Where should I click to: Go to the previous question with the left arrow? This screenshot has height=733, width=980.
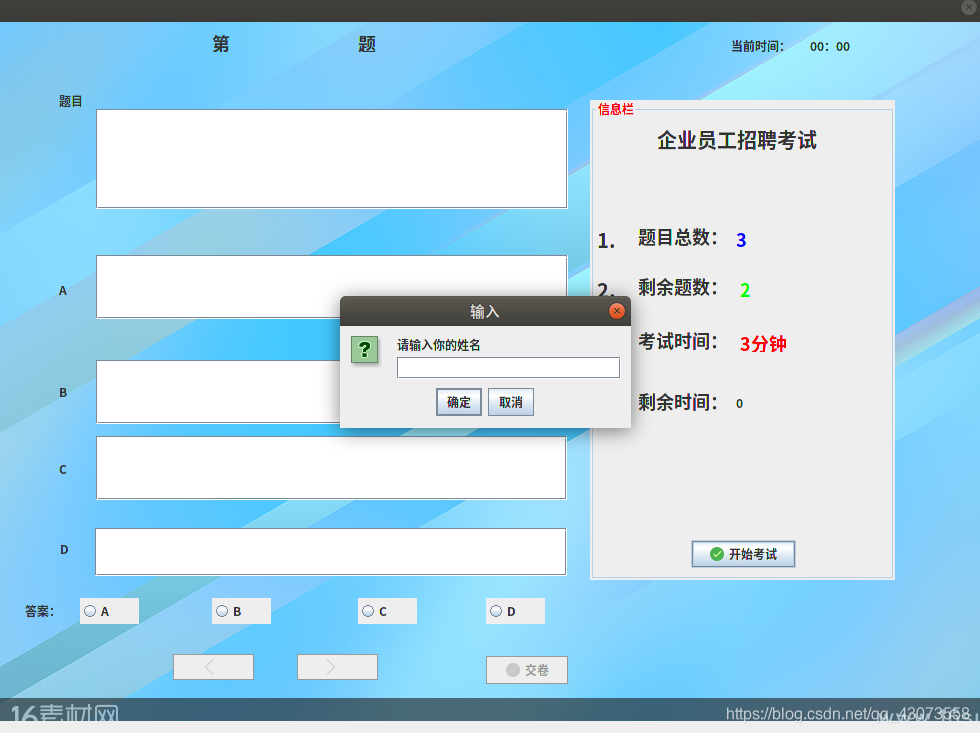point(213,667)
